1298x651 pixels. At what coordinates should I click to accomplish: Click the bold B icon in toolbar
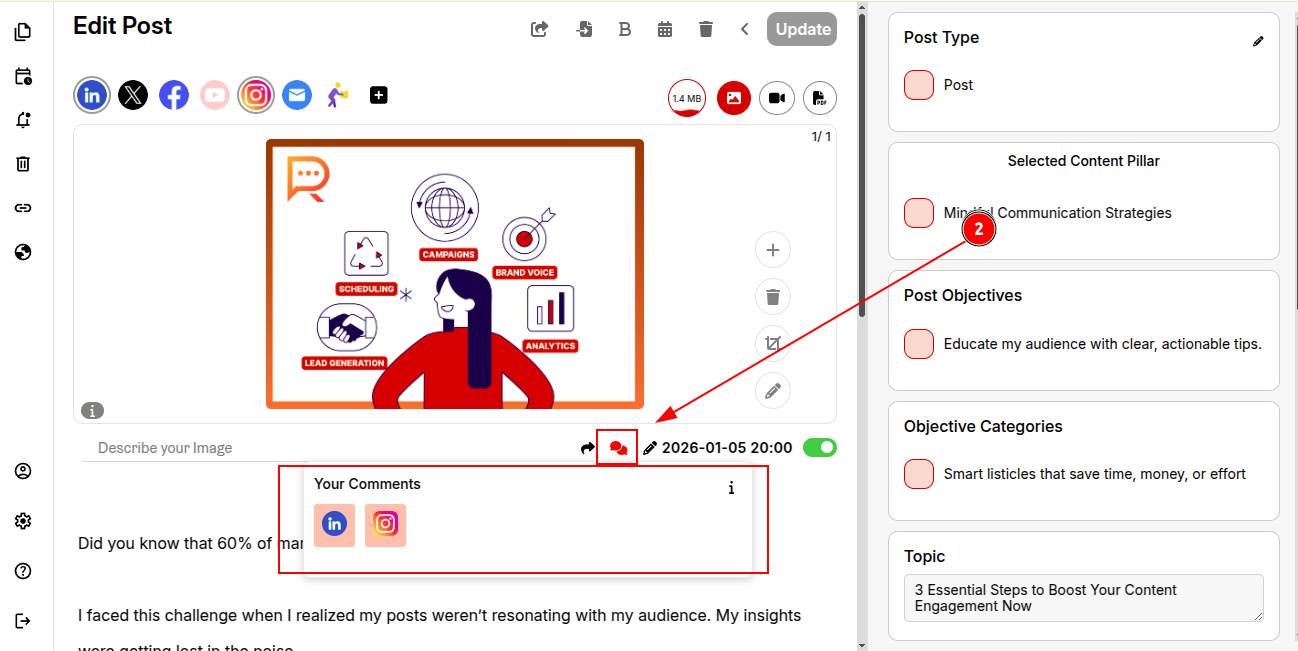coord(625,29)
